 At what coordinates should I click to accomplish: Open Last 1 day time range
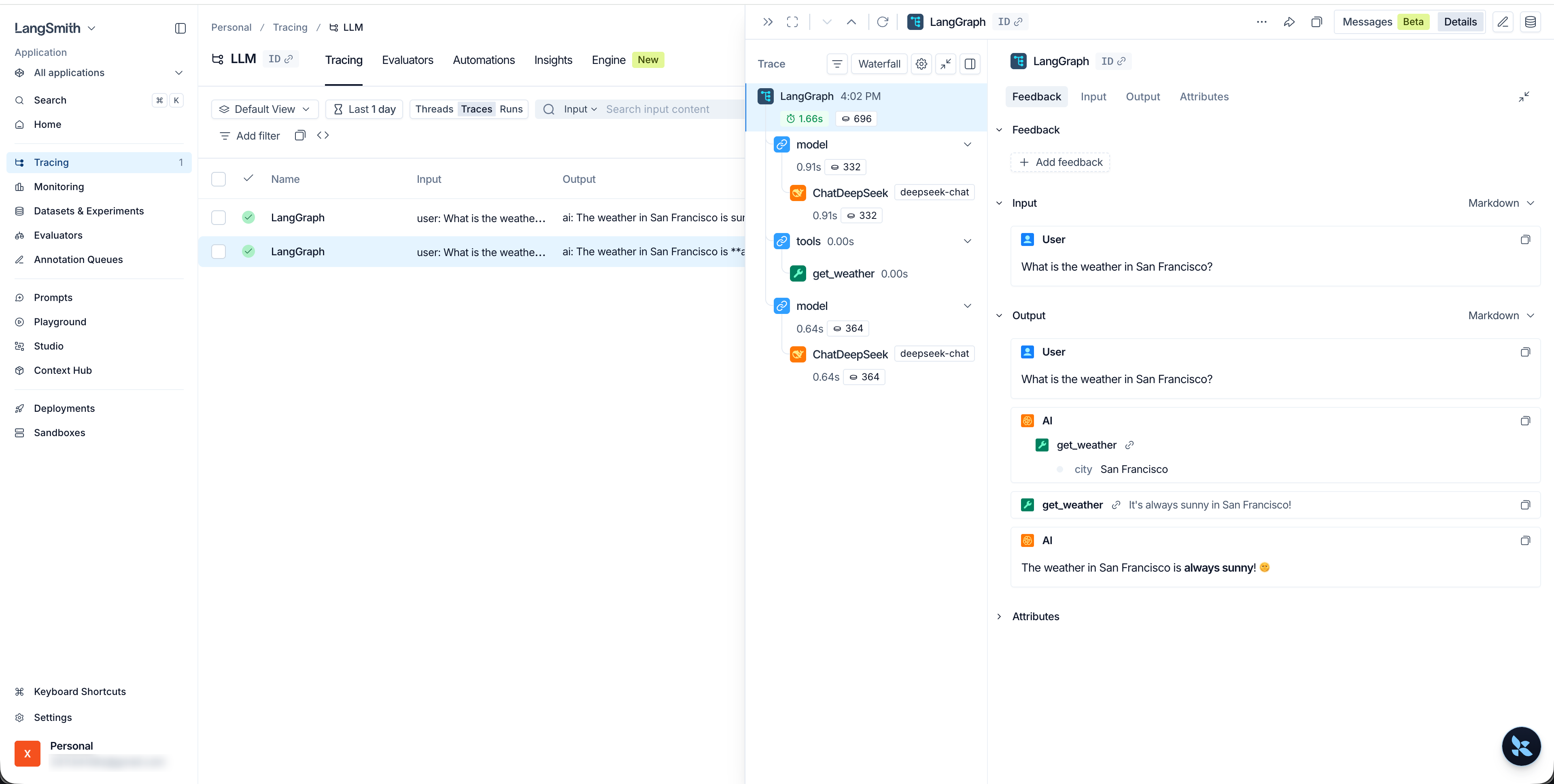point(364,109)
